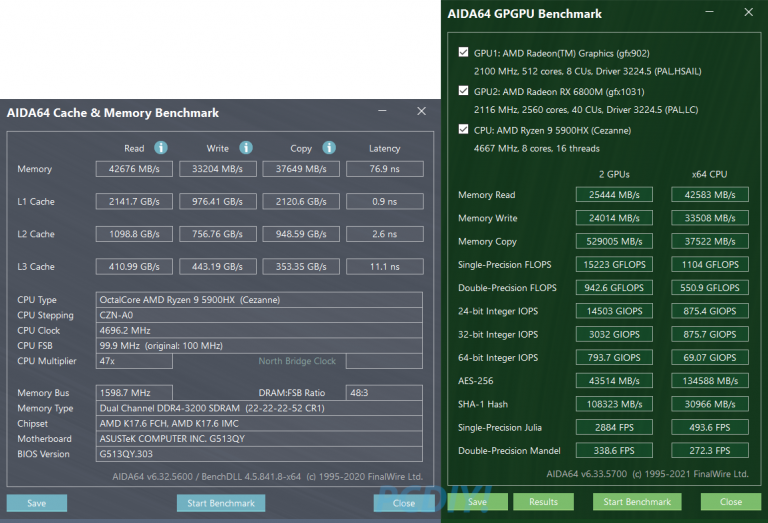This screenshot has height=523, width=768.
Task: Select Memory Copy value 37649 MB/s
Action: coord(301,169)
